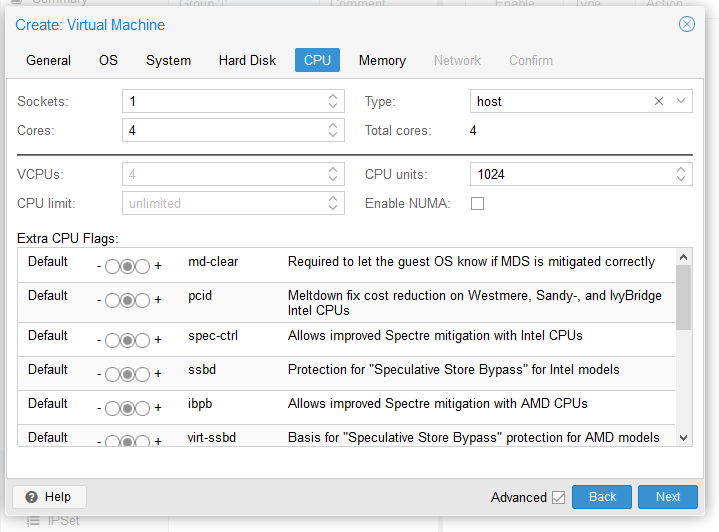Clear the CPU Type value with X
The image size is (719, 532).
[x=658, y=101]
